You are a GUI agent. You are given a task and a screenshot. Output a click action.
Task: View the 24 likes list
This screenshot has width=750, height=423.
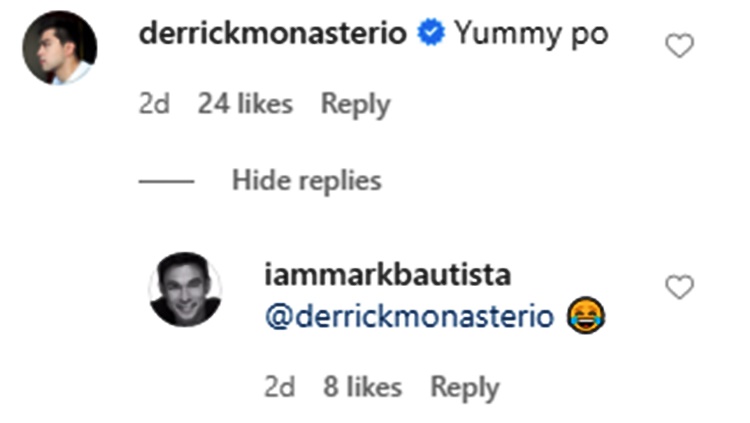point(245,104)
